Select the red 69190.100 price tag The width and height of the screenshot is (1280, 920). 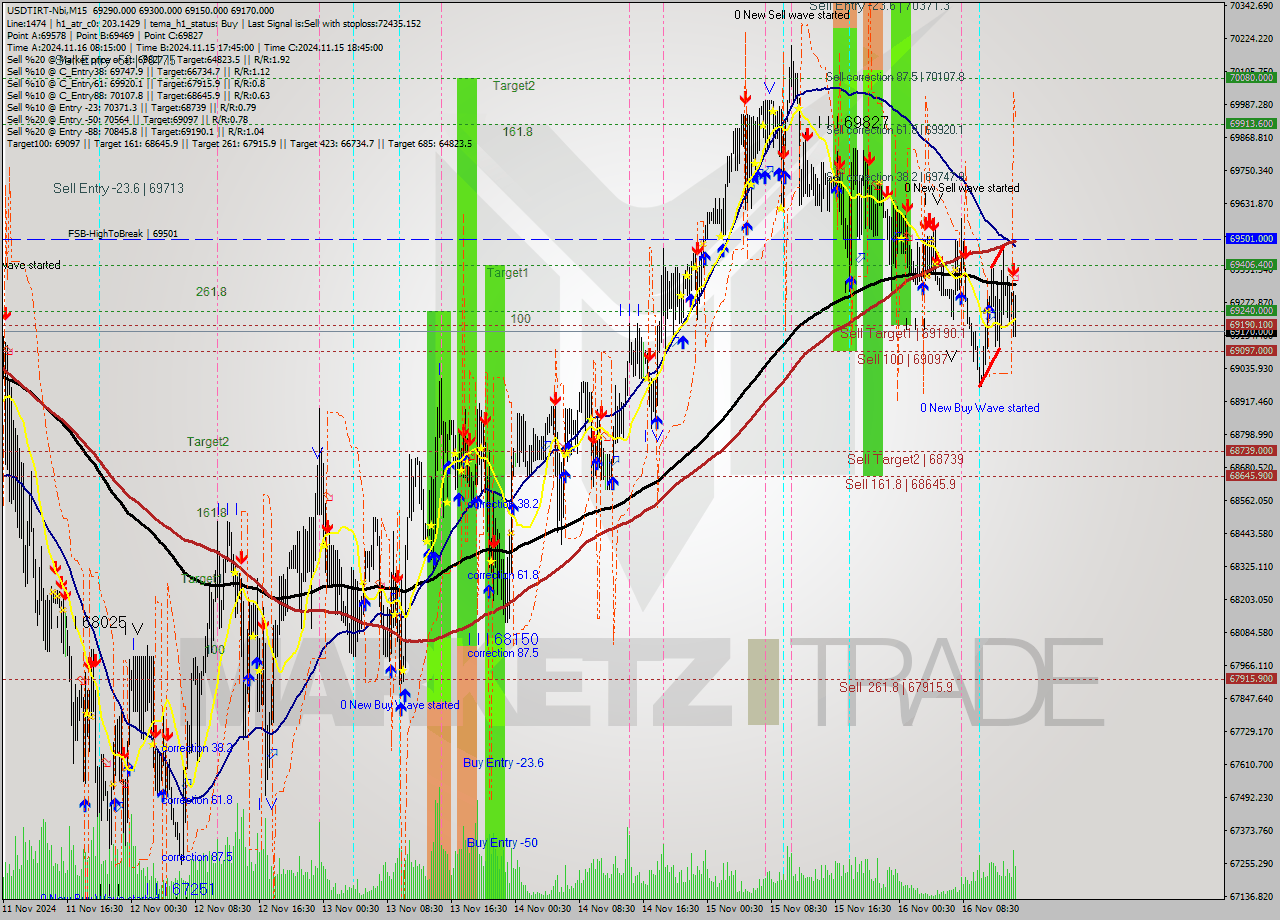[x=1251, y=325]
